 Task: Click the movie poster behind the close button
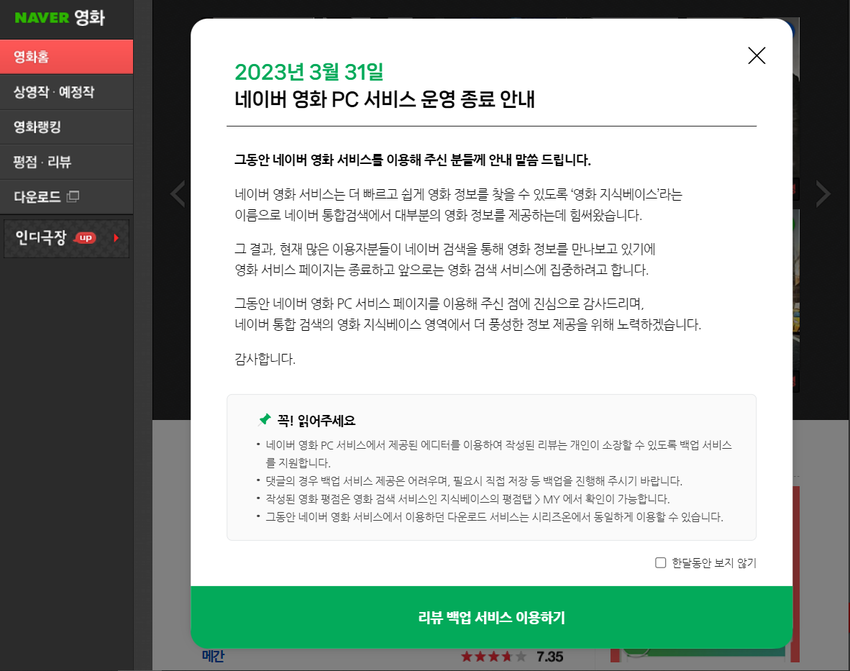pos(797,100)
